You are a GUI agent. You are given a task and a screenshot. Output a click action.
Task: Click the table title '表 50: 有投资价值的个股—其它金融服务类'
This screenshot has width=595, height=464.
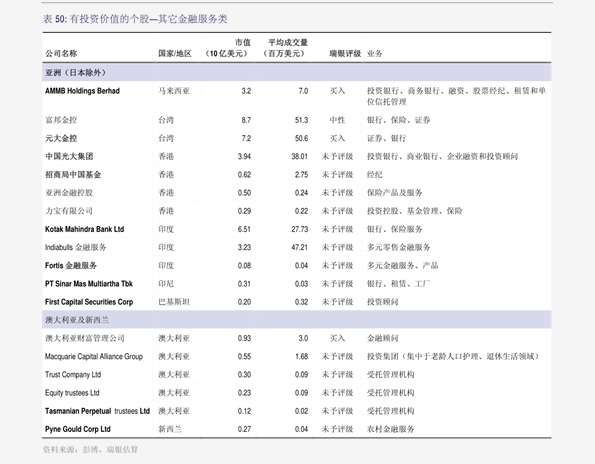tap(135, 19)
